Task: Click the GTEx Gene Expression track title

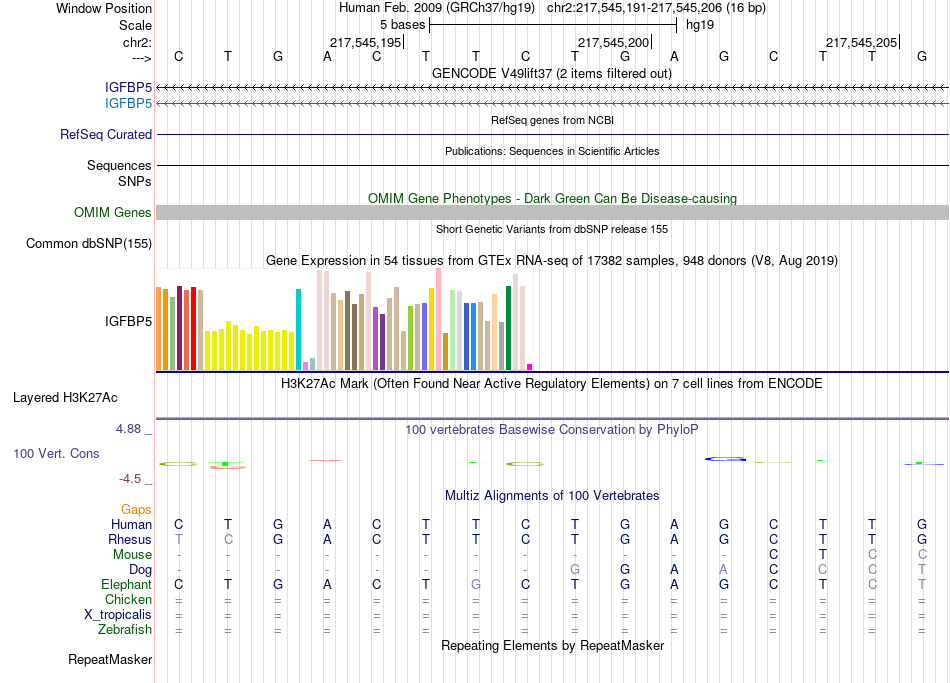Action: click(x=551, y=261)
